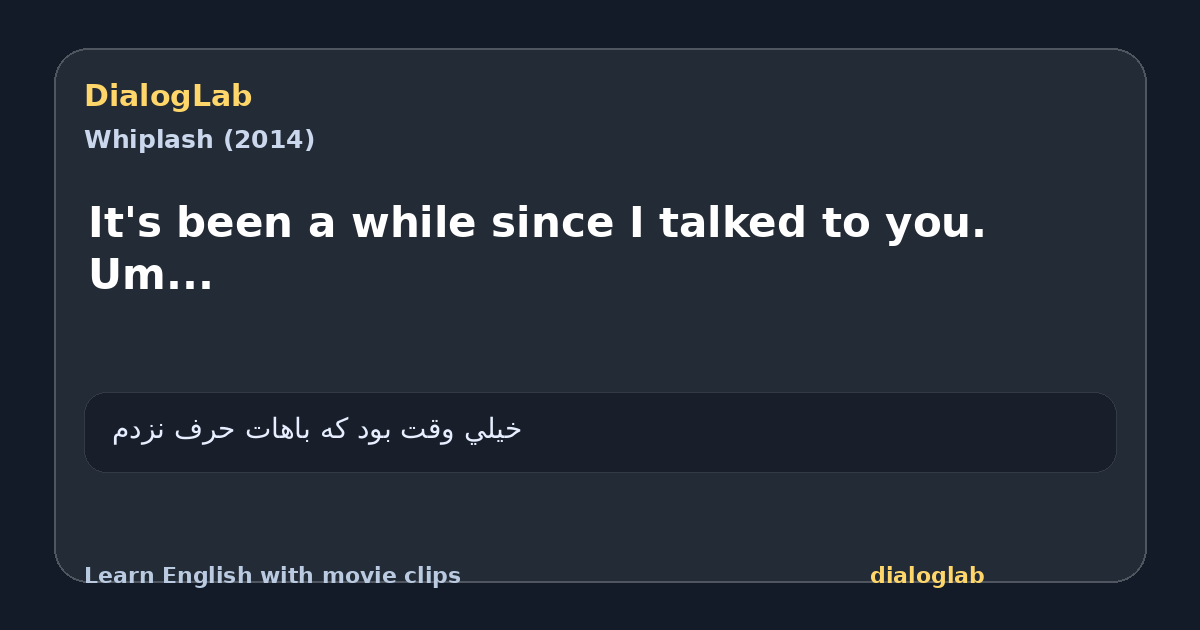The height and width of the screenshot is (630, 1200).
Task: Open the Whiplash (2014) movie title
Action: pyautogui.click(x=199, y=140)
